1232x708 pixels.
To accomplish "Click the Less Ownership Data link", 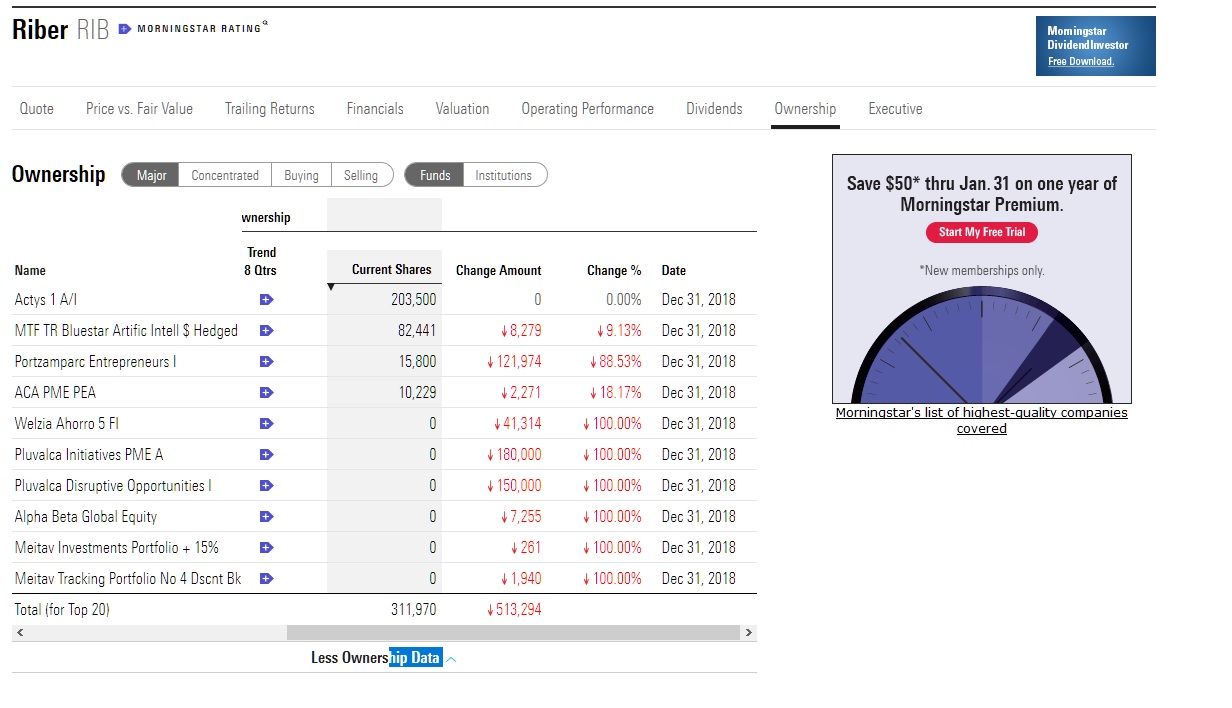I will (376, 658).
